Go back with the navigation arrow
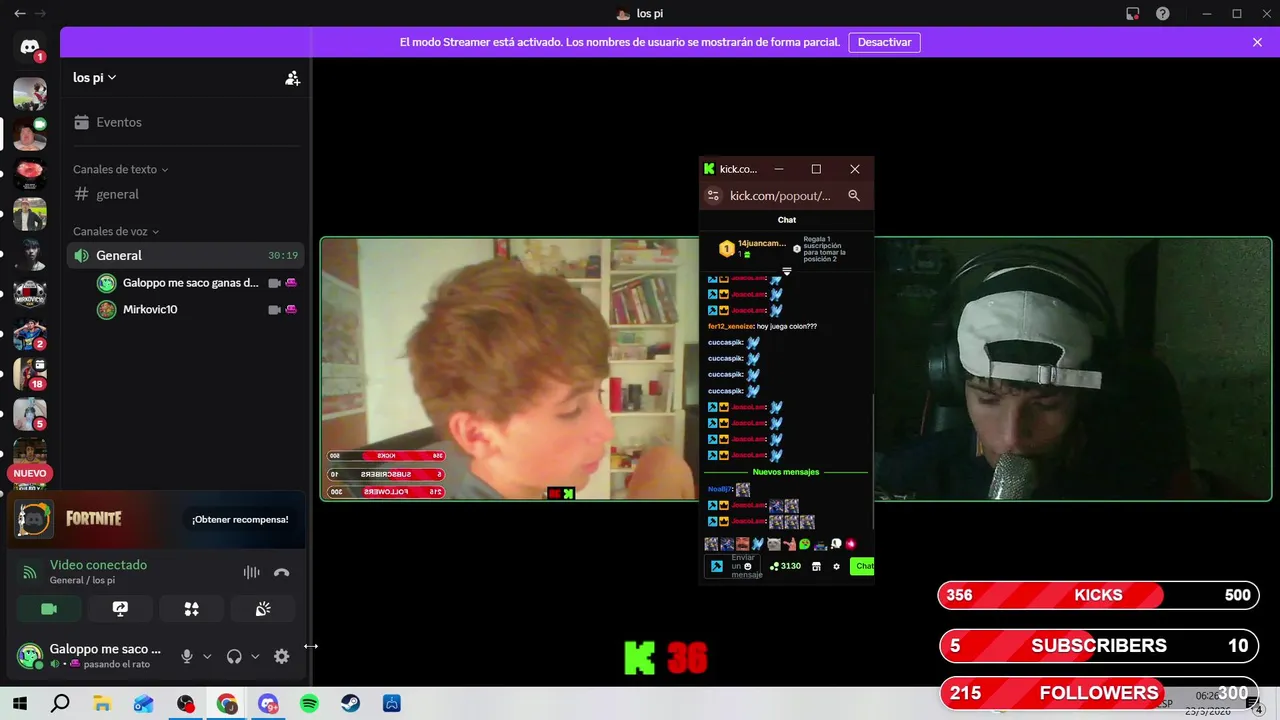The height and width of the screenshot is (720, 1280). point(20,14)
